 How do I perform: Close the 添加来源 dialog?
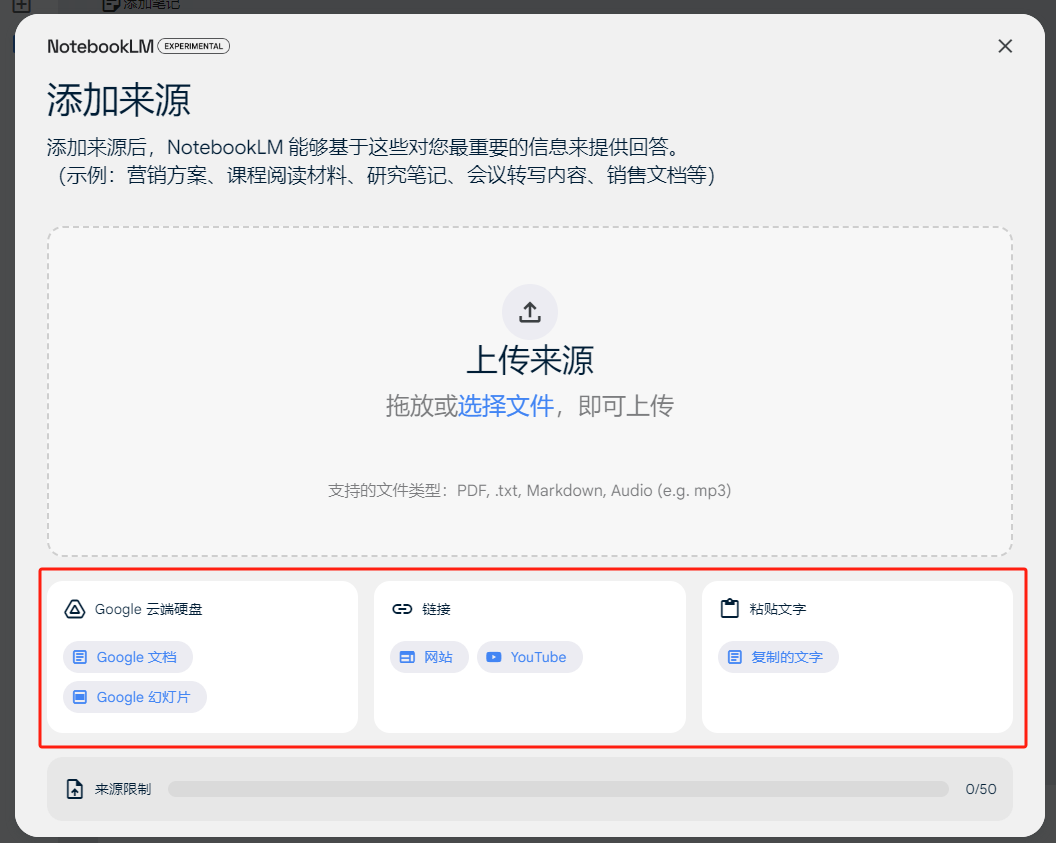click(x=1005, y=46)
